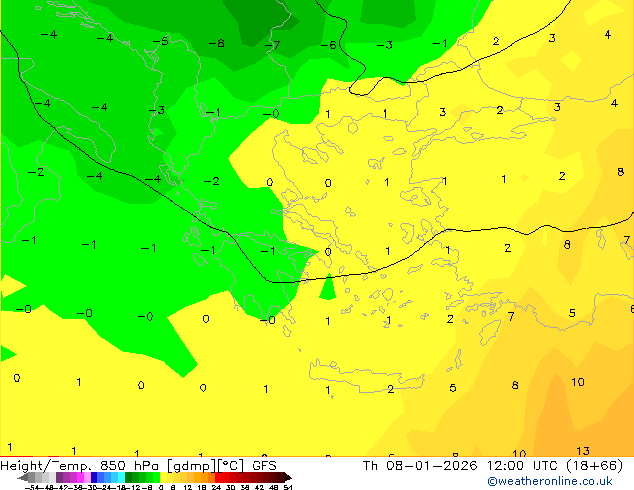Pick the dark purple swatch in legend
Screen dimensions: 634x490
coord(59,478)
